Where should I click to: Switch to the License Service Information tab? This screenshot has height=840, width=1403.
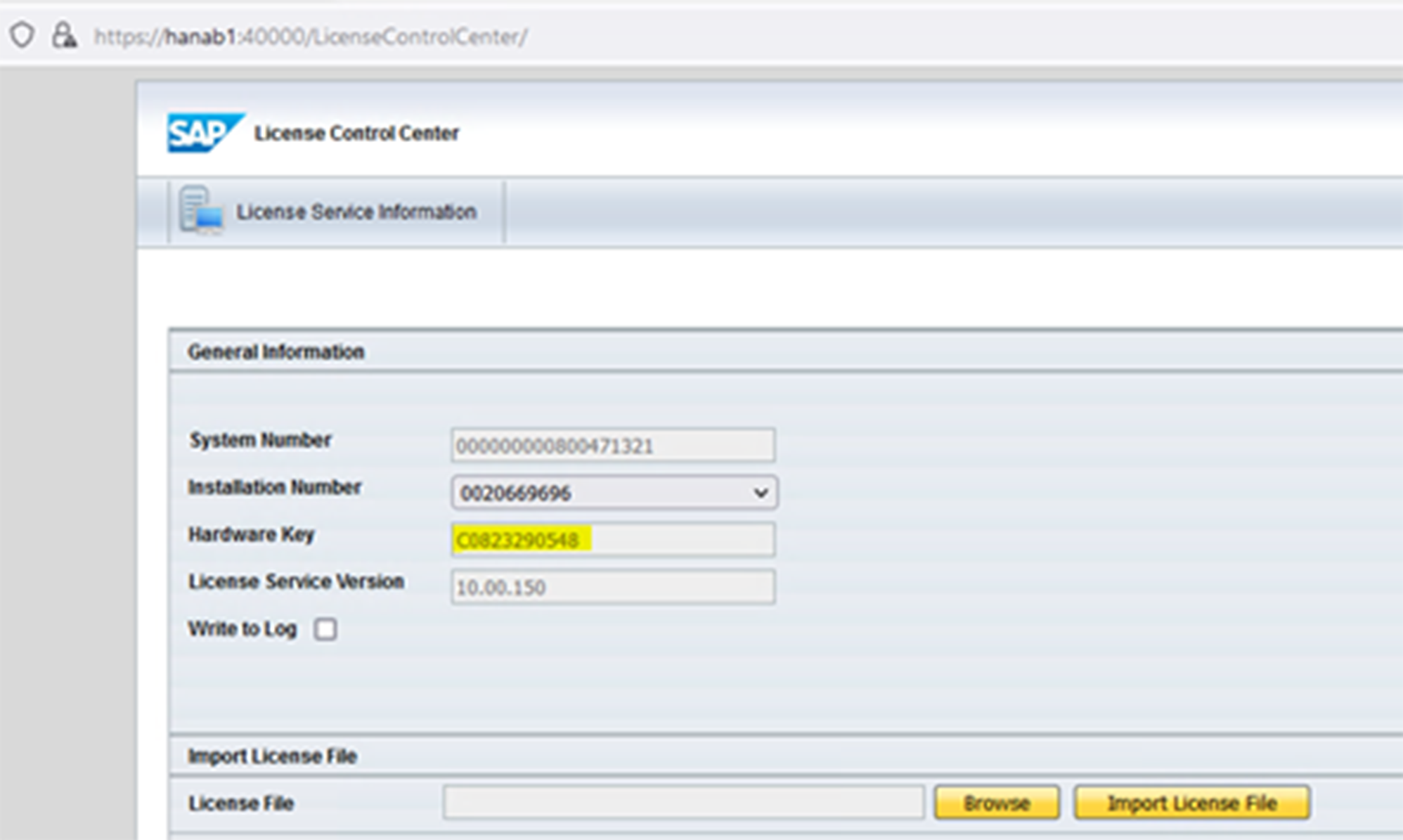click(x=356, y=211)
